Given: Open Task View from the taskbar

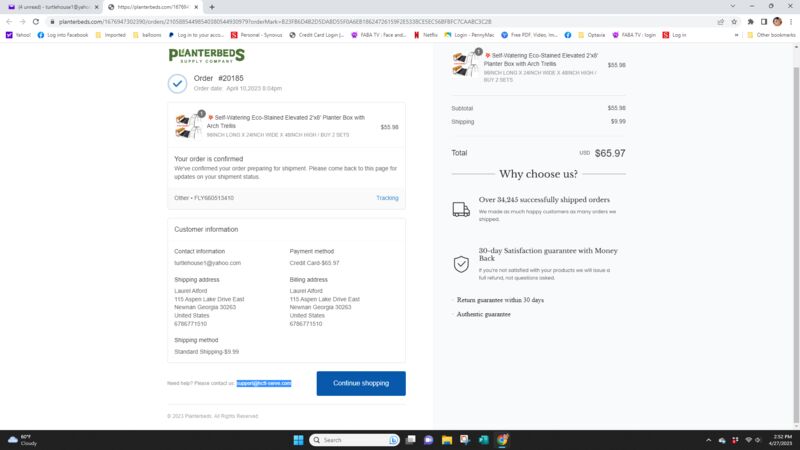Looking at the screenshot, I should pos(410,440).
